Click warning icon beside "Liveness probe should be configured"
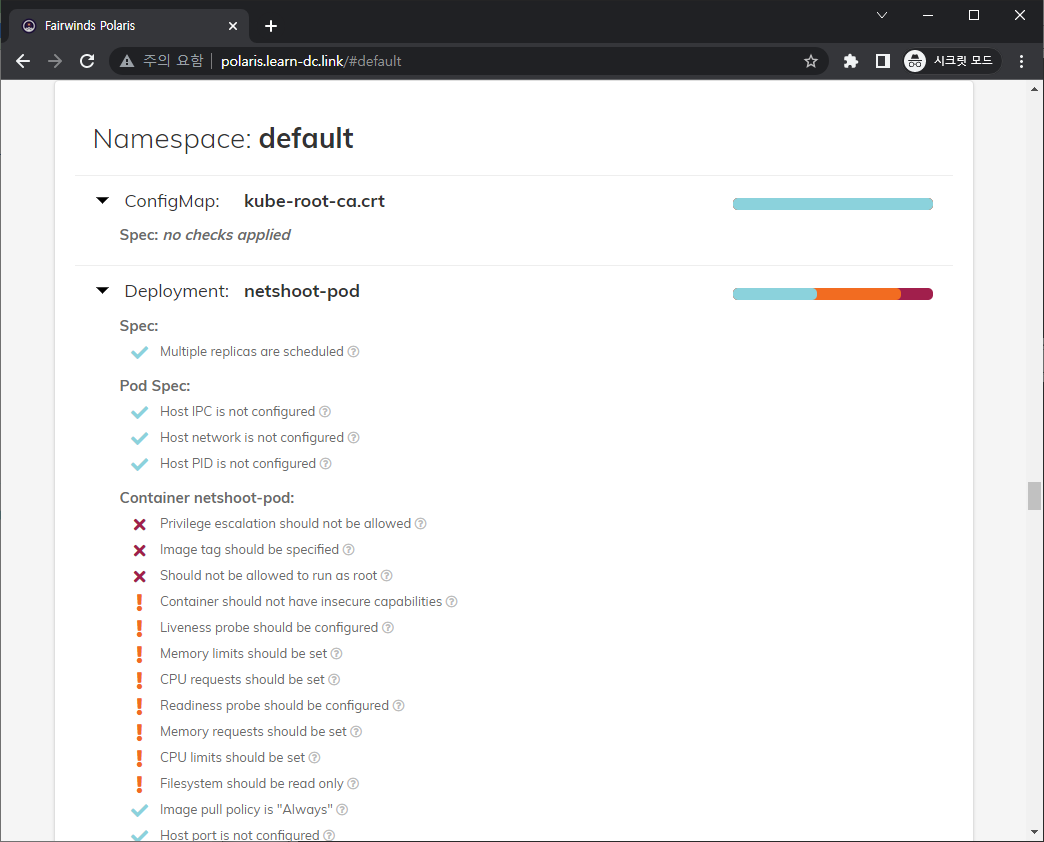This screenshot has height=842, width=1044. [139, 627]
